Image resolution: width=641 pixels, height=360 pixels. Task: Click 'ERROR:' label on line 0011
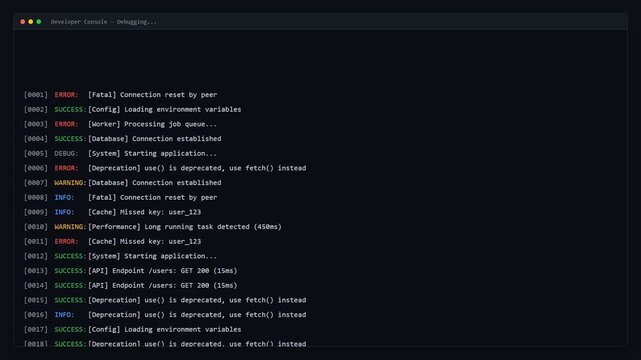click(x=66, y=241)
